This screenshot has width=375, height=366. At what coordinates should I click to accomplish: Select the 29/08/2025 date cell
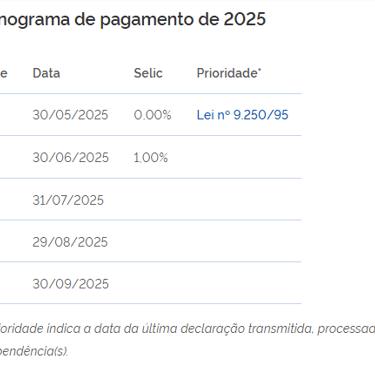tap(70, 242)
